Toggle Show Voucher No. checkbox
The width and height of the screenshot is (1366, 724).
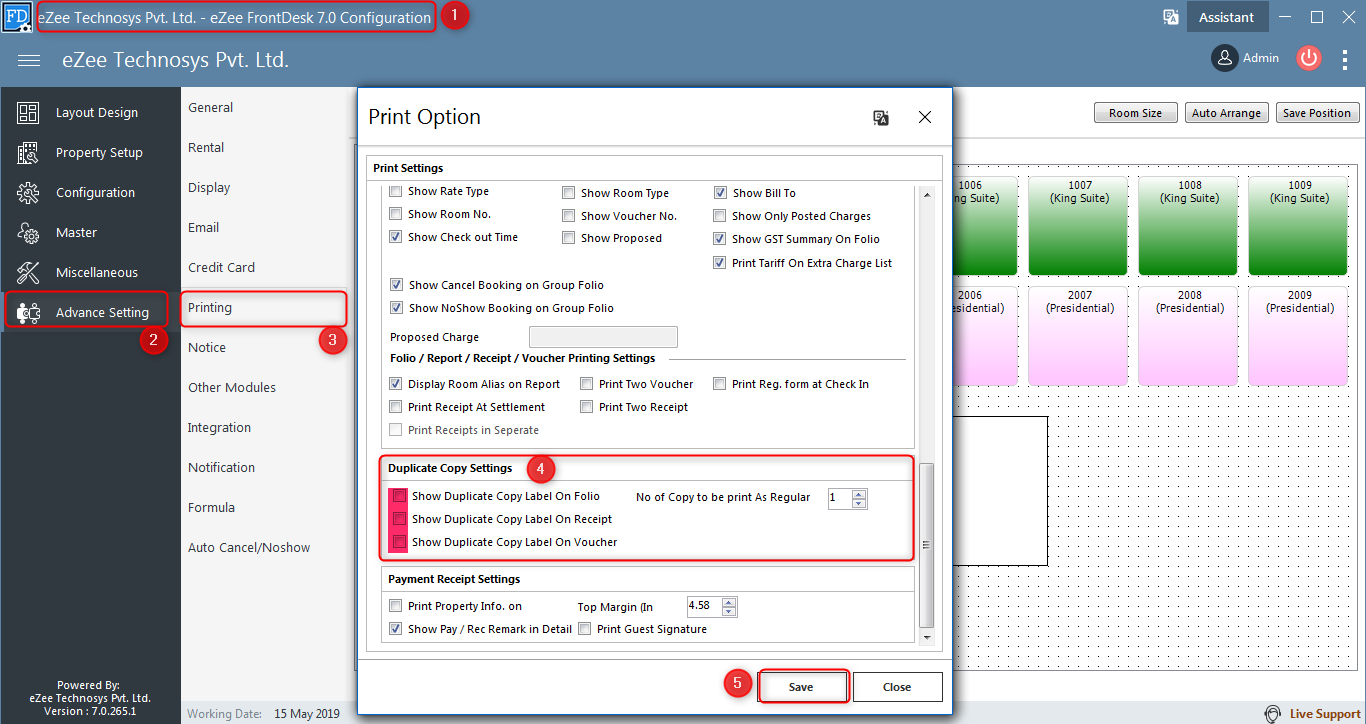tap(569, 216)
